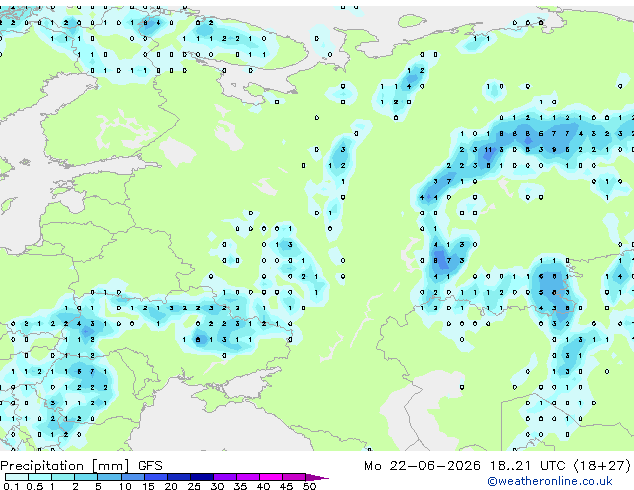Pick the 15–20 mm legend swatch
634x490 pixels.
[x=155, y=477]
